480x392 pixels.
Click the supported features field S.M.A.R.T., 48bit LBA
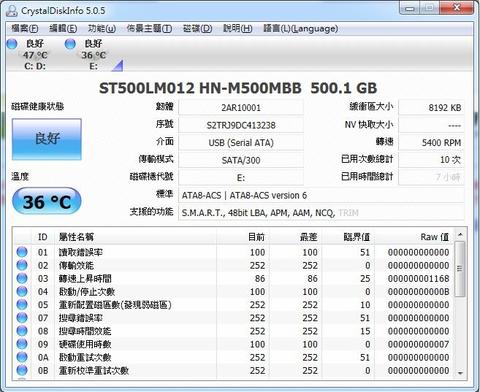[321, 213]
